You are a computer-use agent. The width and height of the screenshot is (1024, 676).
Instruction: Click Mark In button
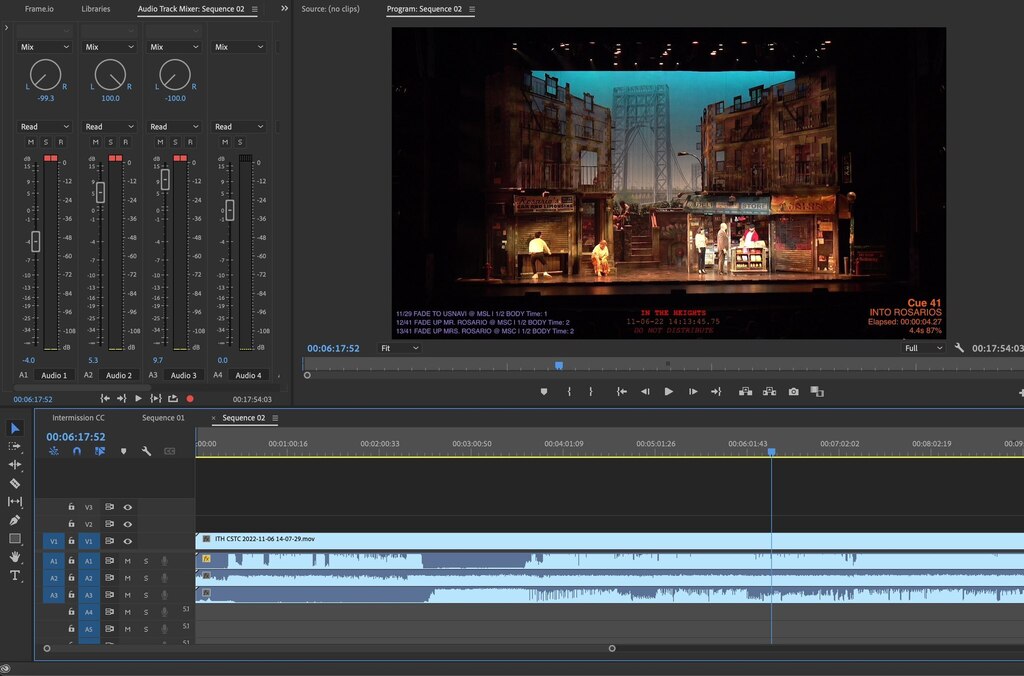point(569,392)
